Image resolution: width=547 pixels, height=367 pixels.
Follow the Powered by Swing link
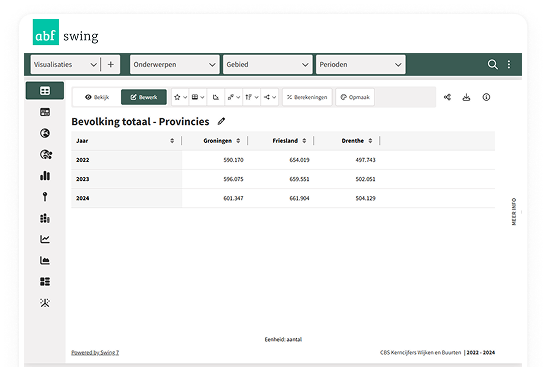[x=95, y=352]
